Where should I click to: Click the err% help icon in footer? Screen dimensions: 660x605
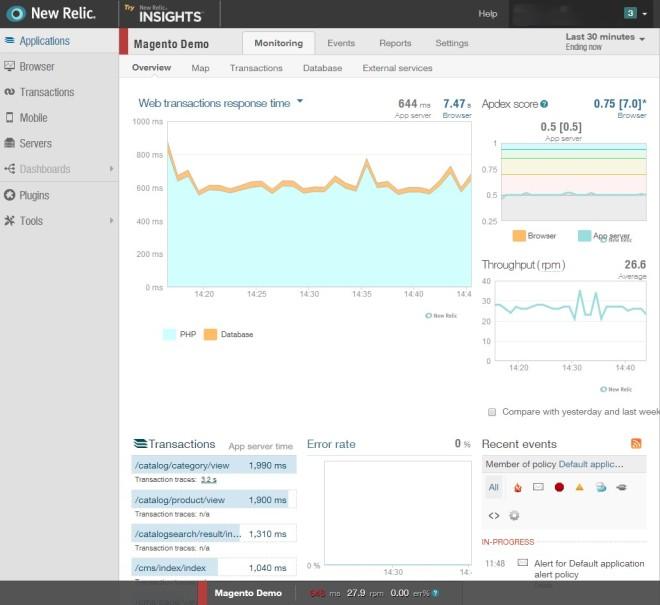click(x=435, y=593)
